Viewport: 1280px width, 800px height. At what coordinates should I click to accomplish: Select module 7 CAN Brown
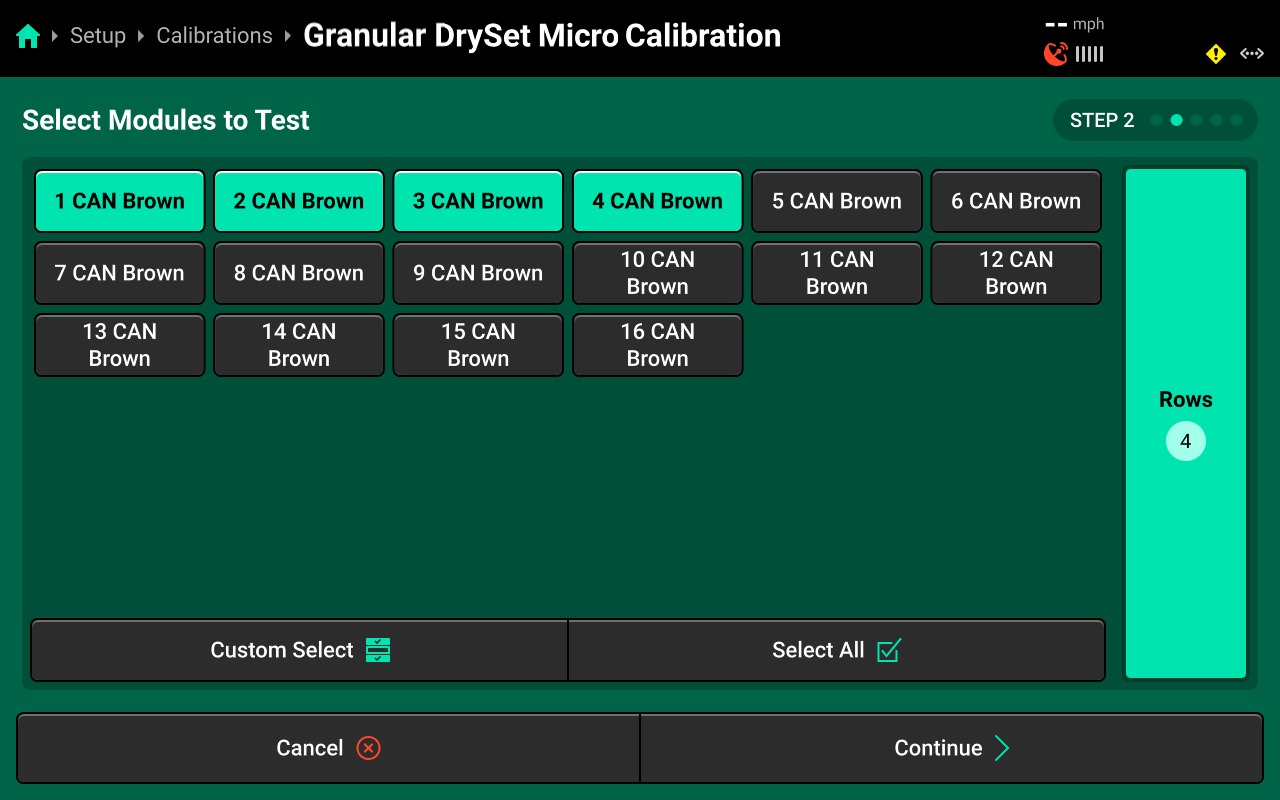click(x=120, y=273)
